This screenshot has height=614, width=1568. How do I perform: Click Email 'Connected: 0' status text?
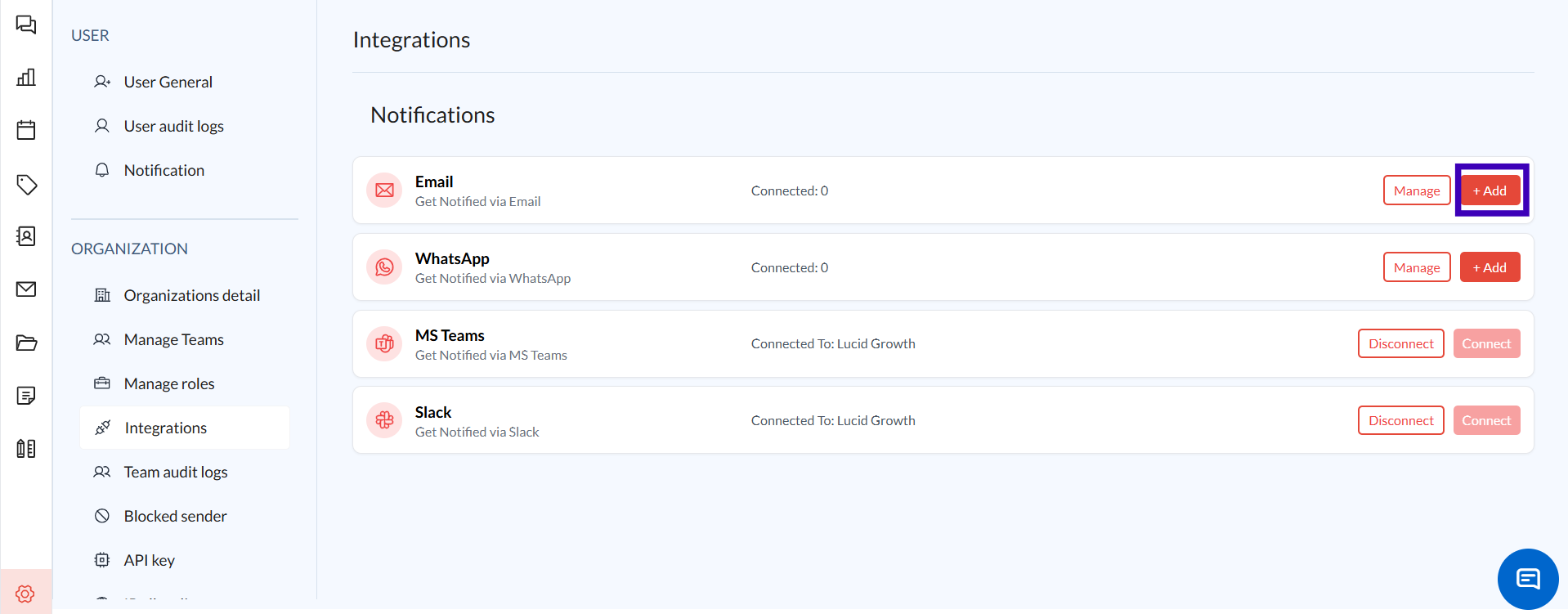coord(790,190)
